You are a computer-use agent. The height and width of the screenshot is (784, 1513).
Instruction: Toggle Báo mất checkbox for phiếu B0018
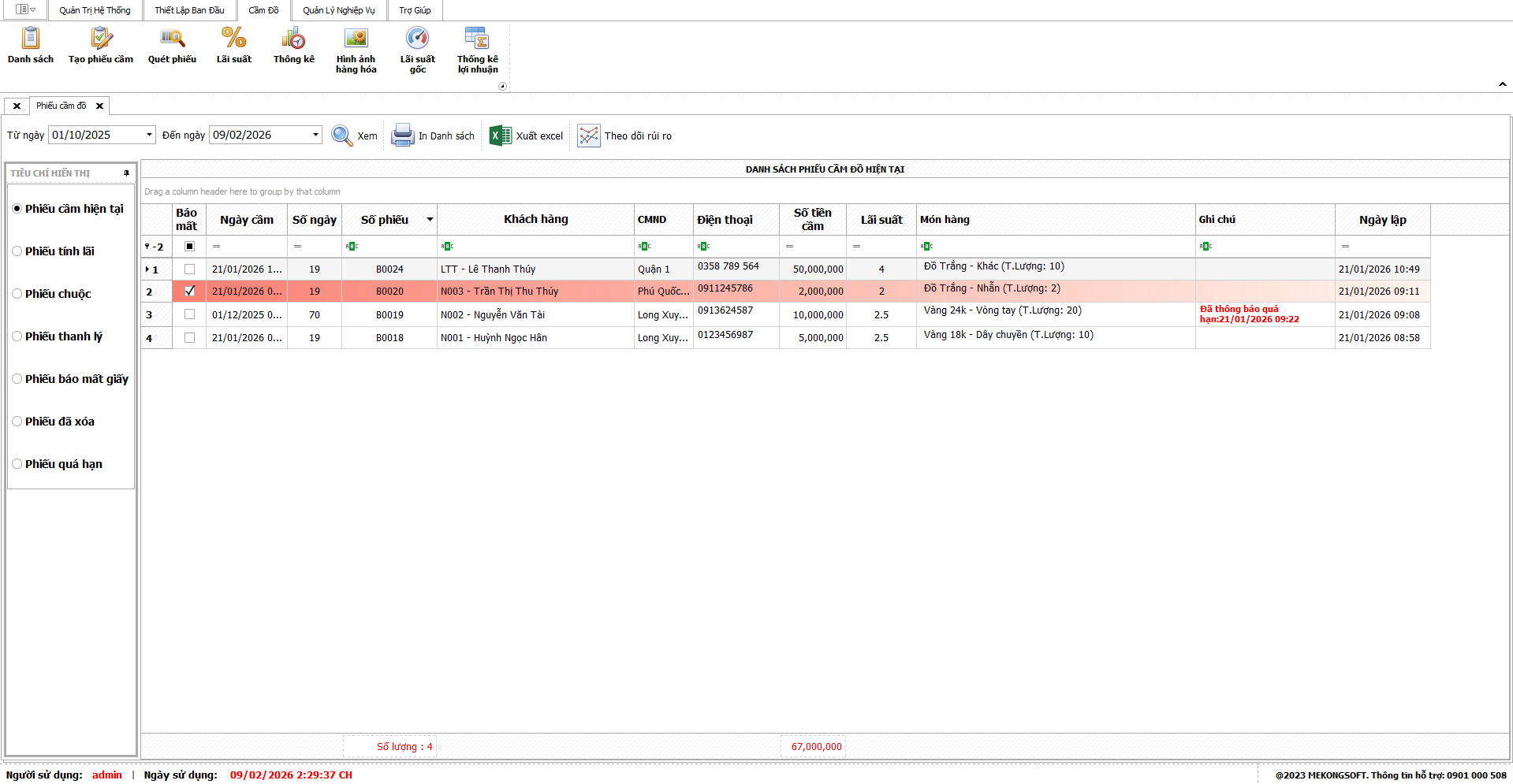189,338
